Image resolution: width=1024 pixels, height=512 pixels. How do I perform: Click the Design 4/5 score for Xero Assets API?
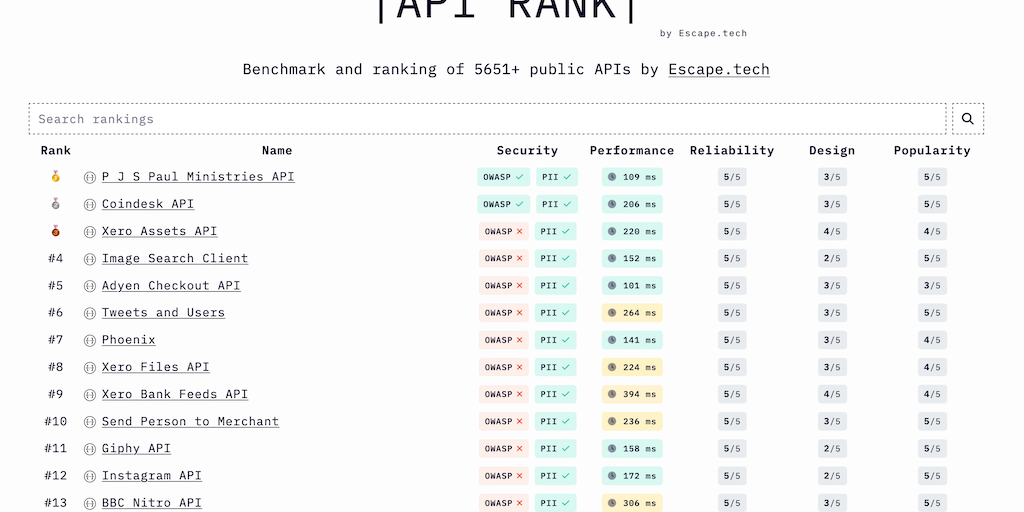coord(832,231)
